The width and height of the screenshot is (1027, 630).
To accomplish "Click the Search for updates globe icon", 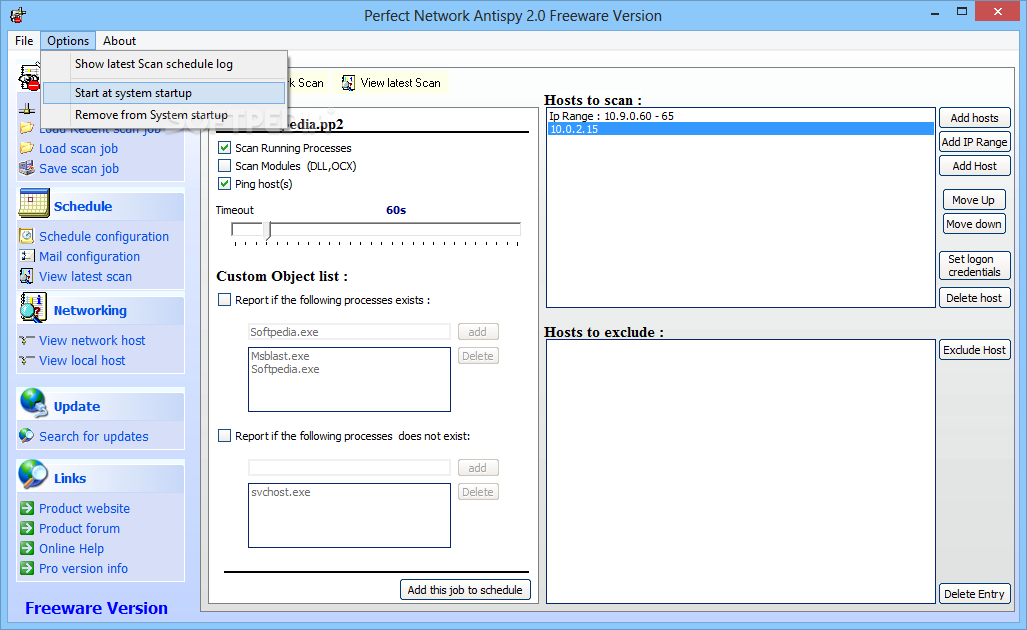I will pyautogui.click(x=26, y=435).
